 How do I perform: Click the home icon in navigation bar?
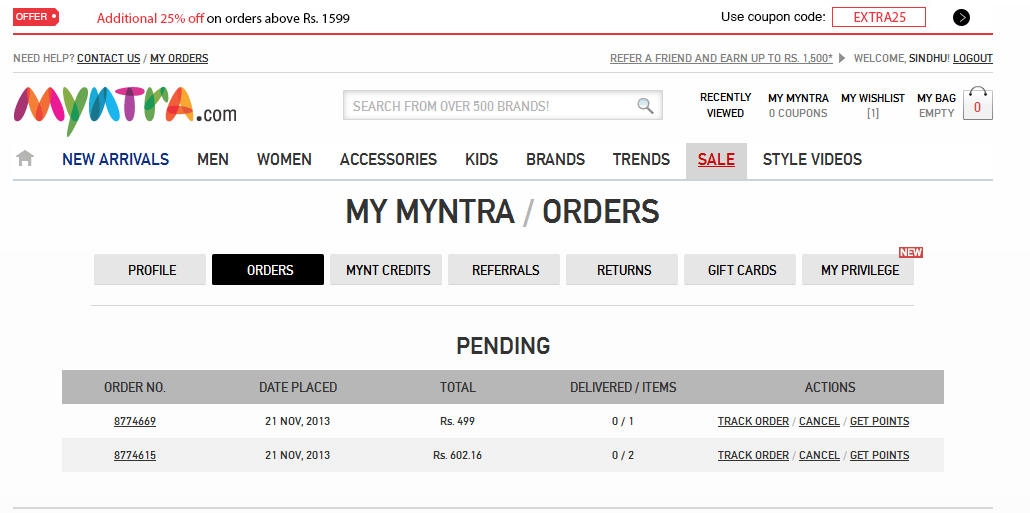(x=25, y=158)
